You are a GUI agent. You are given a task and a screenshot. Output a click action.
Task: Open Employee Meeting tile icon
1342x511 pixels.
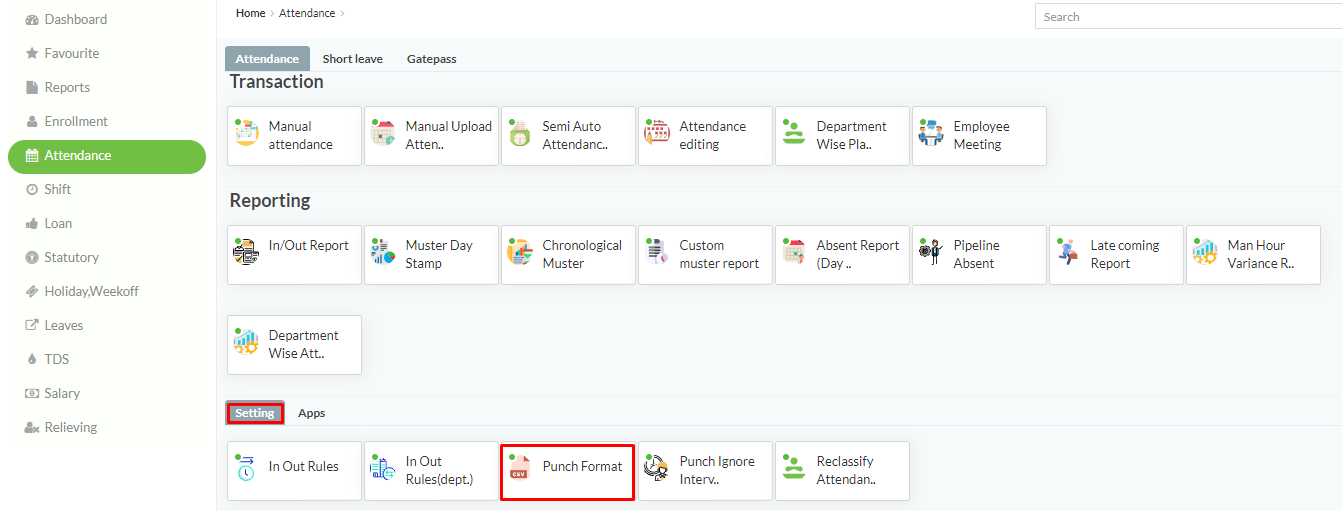click(x=931, y=133)
